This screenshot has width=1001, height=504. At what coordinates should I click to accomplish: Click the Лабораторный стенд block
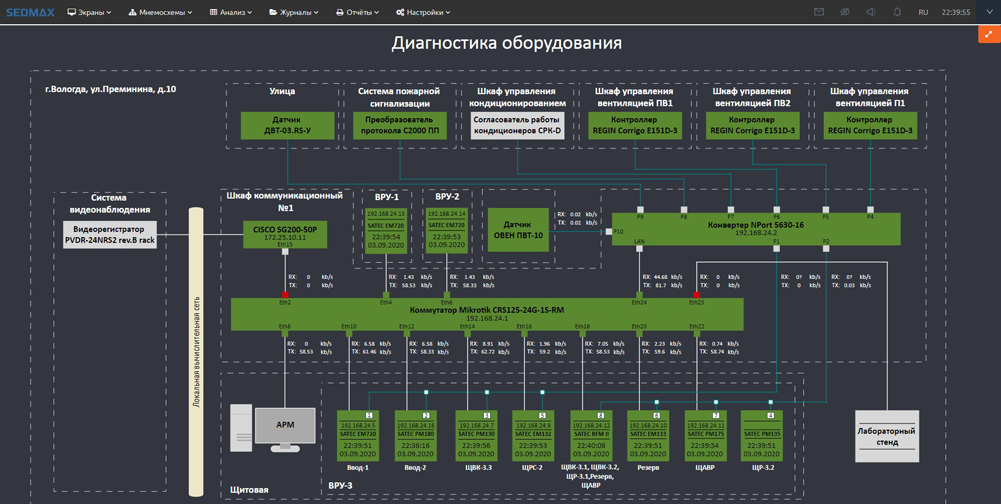[x=886, y=436]
